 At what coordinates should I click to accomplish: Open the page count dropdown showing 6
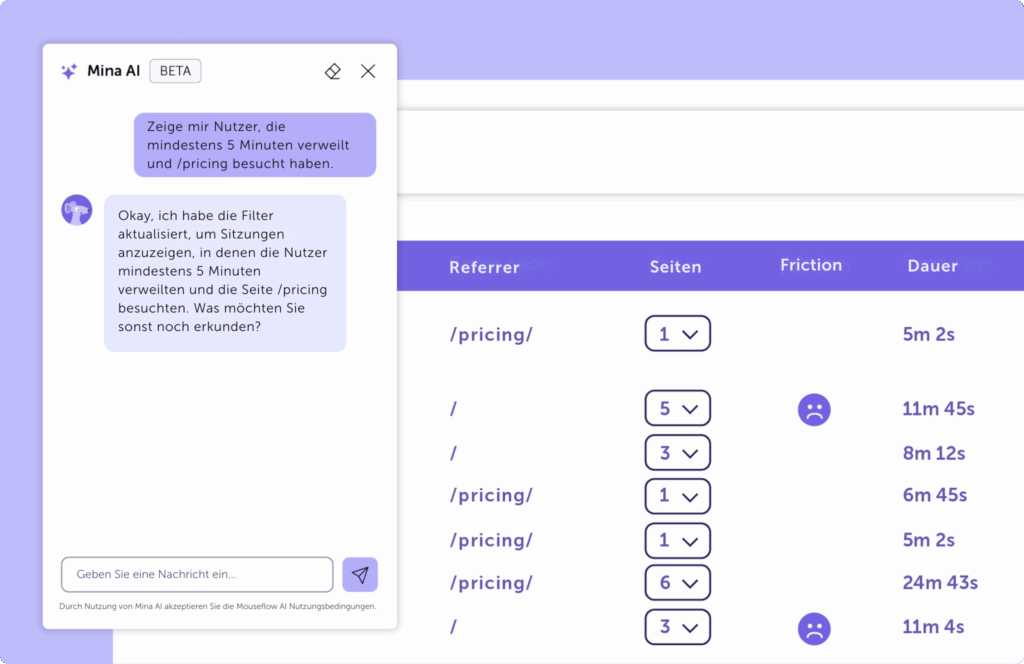click(x=678, y=582)
